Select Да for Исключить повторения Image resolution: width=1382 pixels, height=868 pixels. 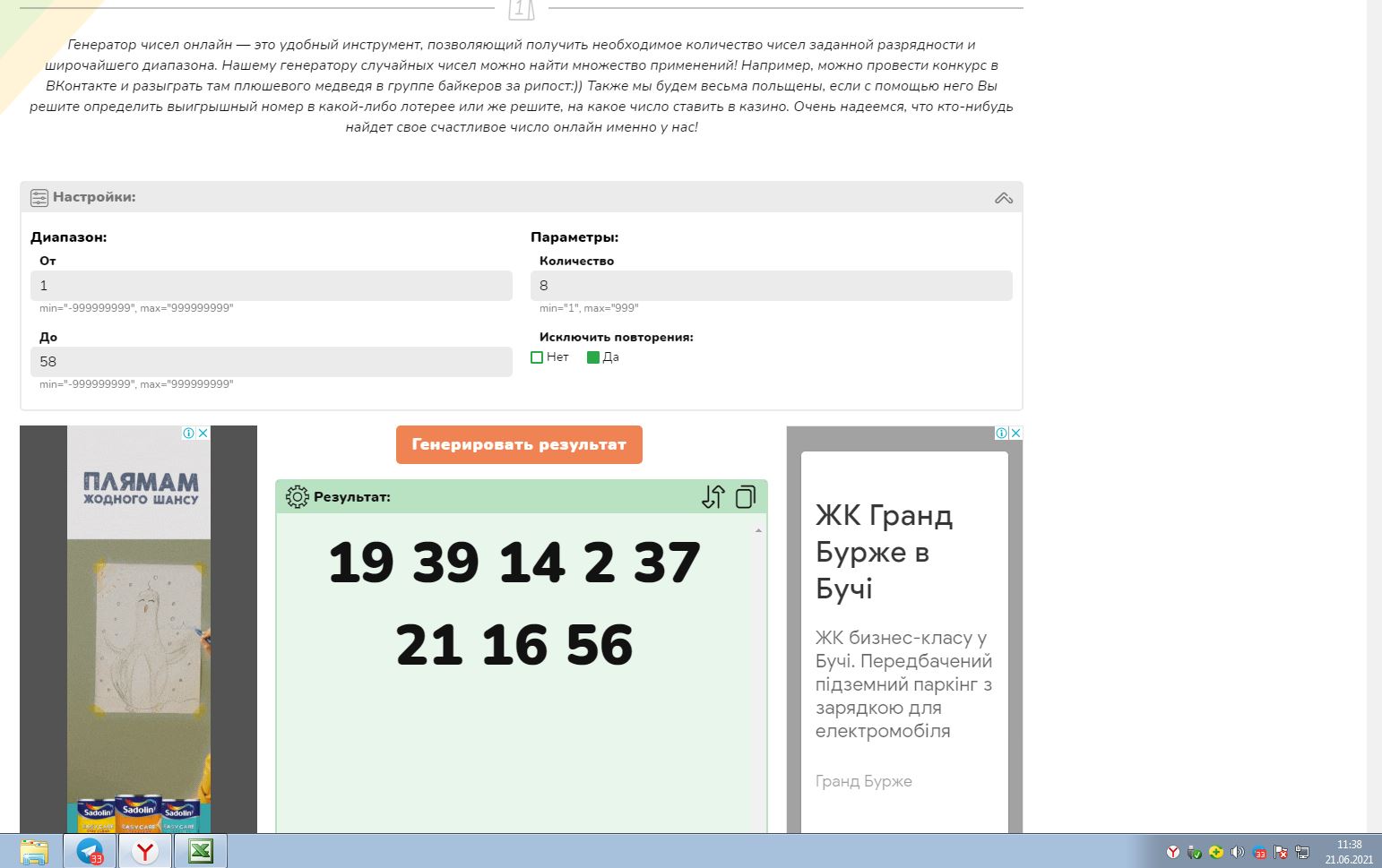[x=592, y=357]
